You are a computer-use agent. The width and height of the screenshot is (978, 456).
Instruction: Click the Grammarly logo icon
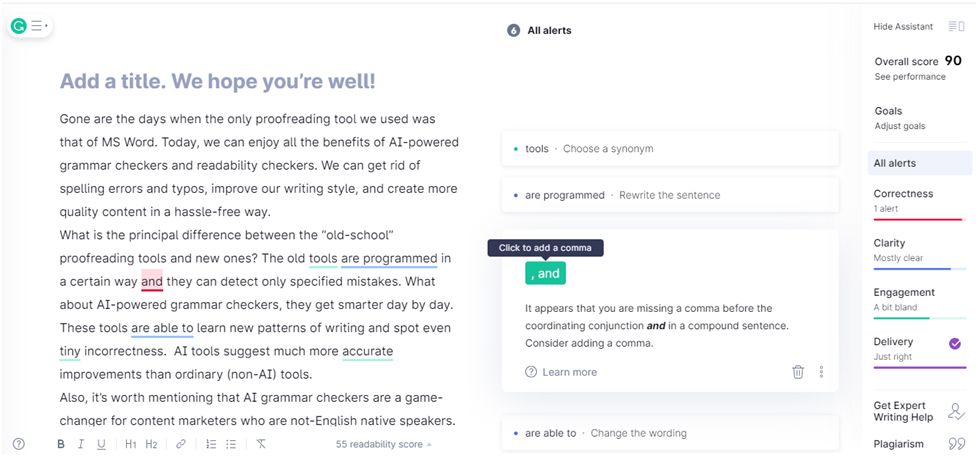tap(19, 26)
